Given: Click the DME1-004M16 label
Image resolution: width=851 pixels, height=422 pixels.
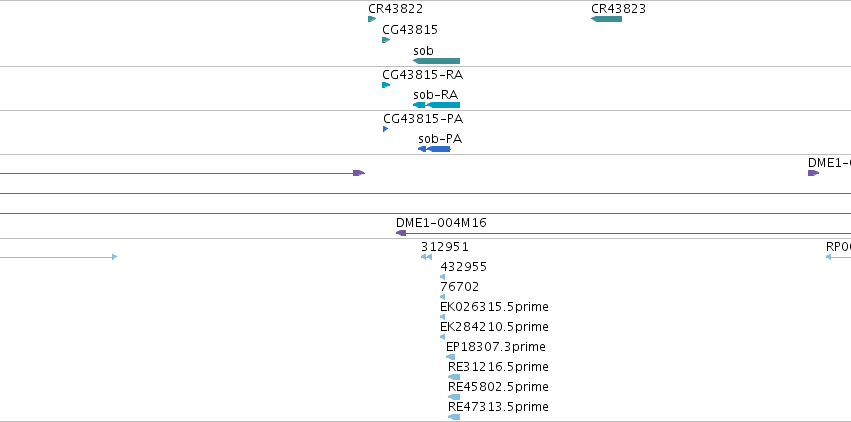Looking at the screenshot, I should click(x=441, y=222).
